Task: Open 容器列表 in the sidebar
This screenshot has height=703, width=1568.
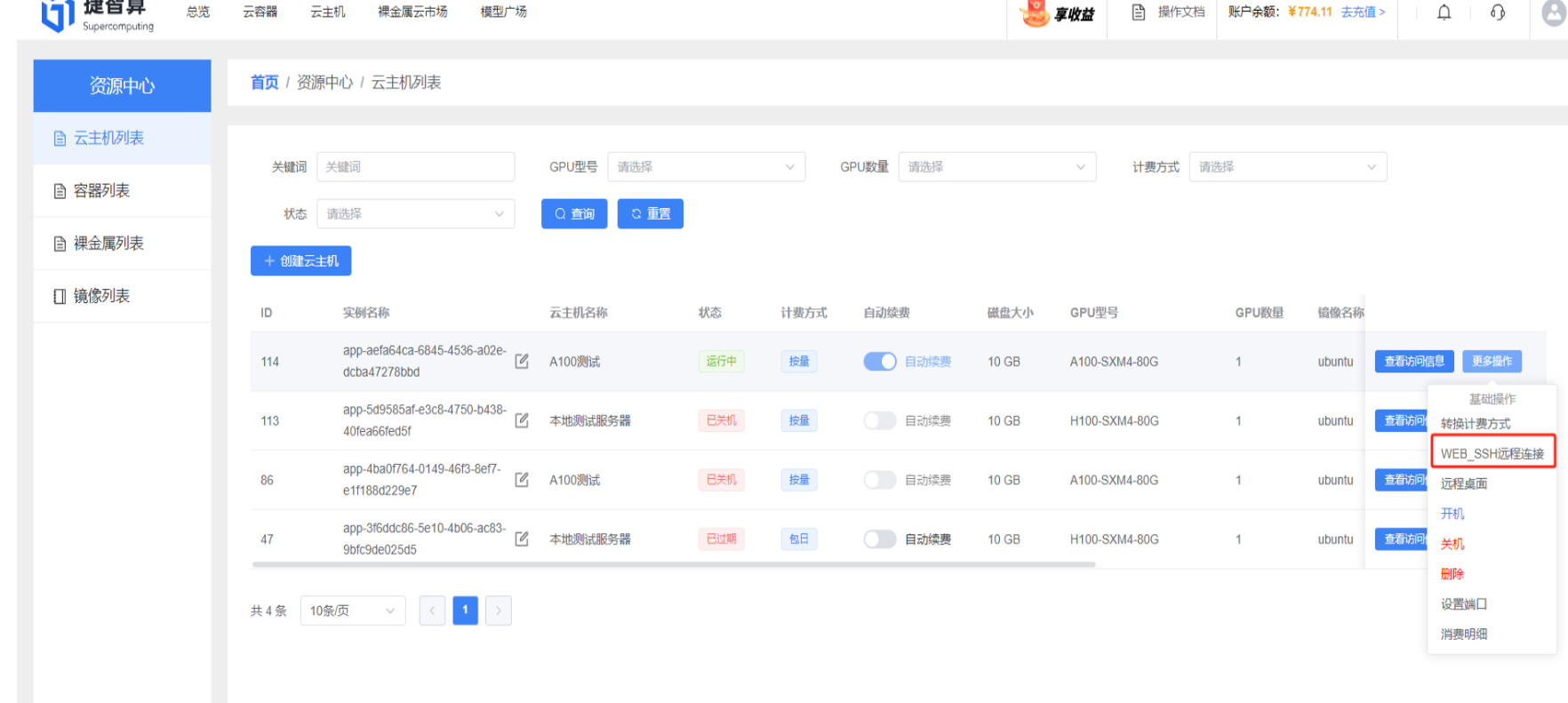Action: [101, 191]
